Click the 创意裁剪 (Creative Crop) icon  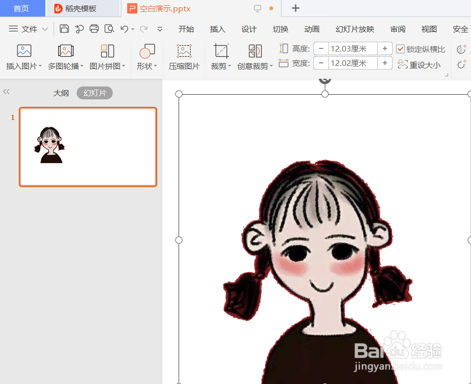pyautogui.click(x=255, y=51)
